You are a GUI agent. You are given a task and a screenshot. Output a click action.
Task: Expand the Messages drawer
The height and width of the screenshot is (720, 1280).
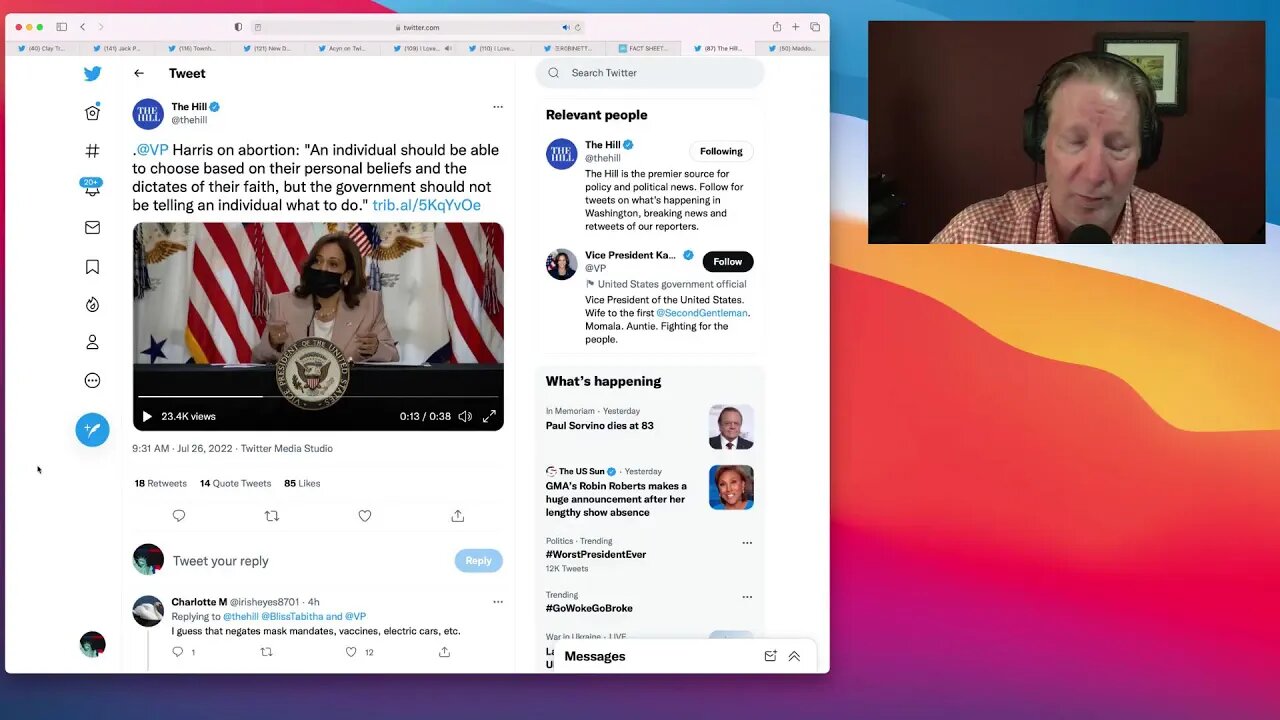click(x=794, y=656)
